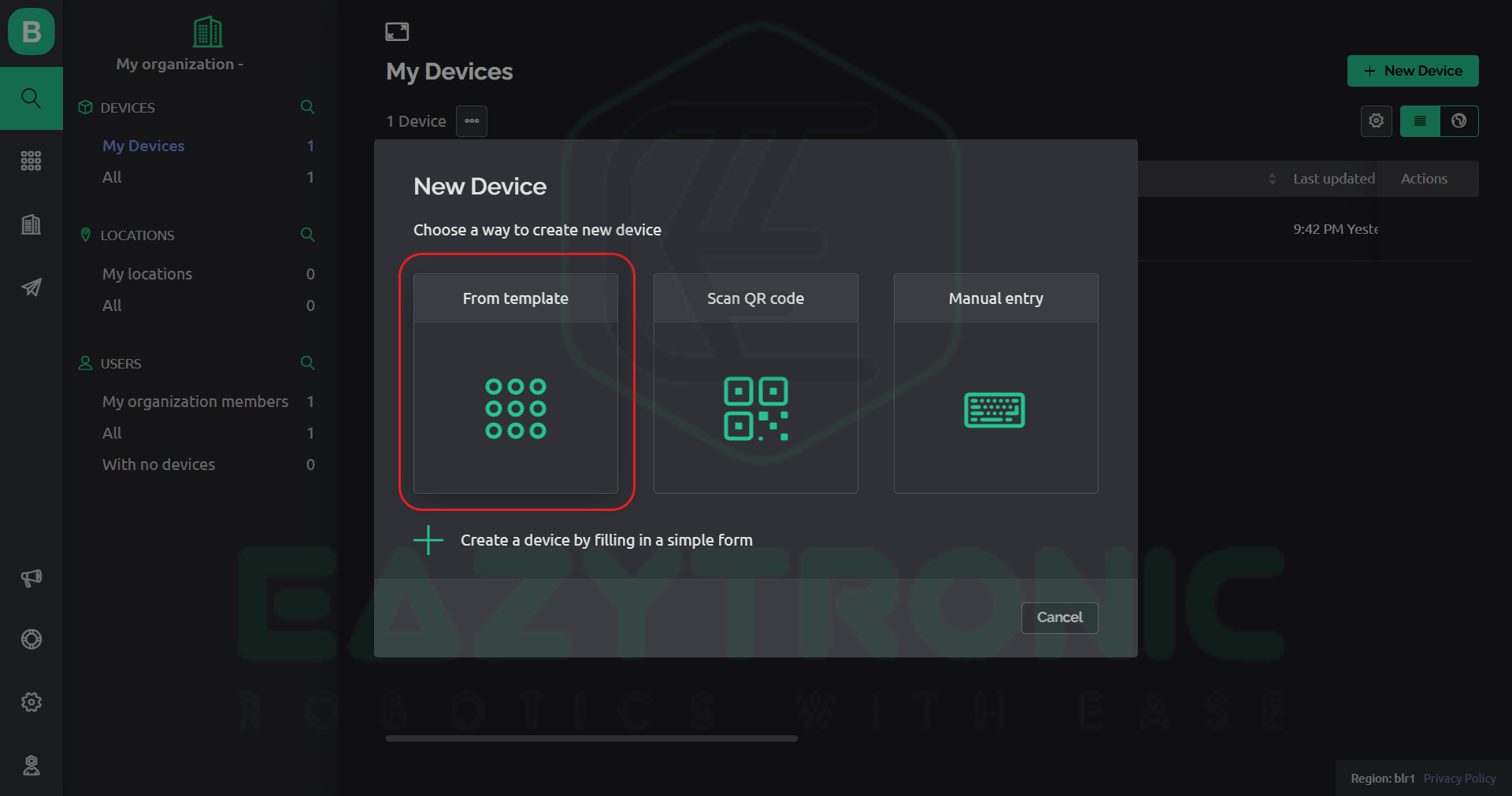Expand search within DEVICES section
Image resolution: width=1512 pixels, height=796 pixels.
click(307, 107)
